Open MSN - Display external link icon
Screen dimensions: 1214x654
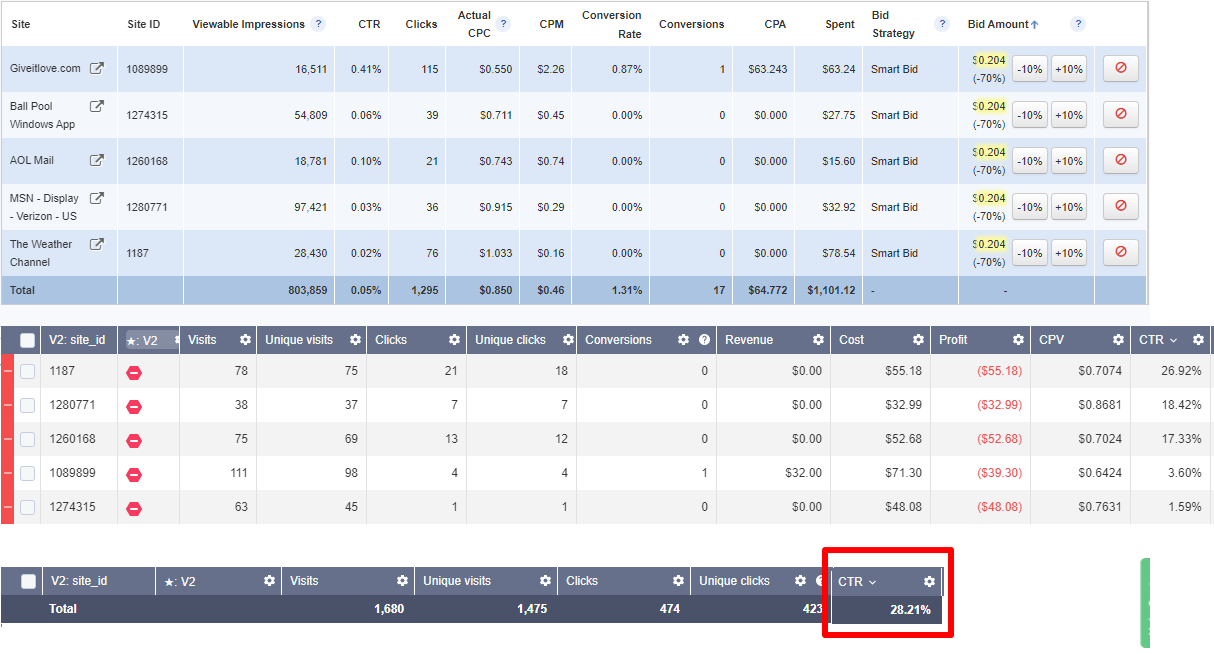(x=97, y=198)
